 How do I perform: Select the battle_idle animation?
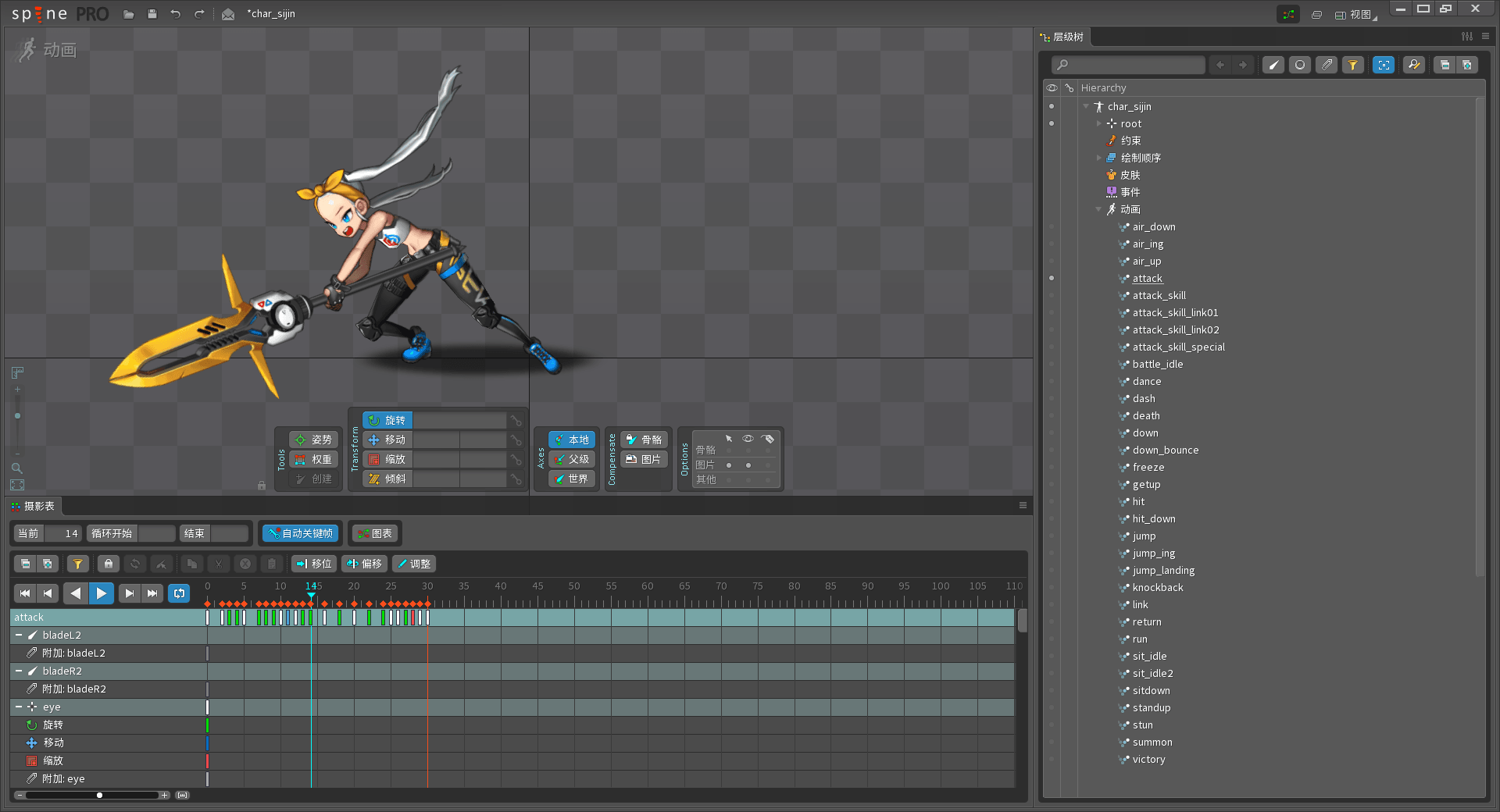pos(1158,364)
